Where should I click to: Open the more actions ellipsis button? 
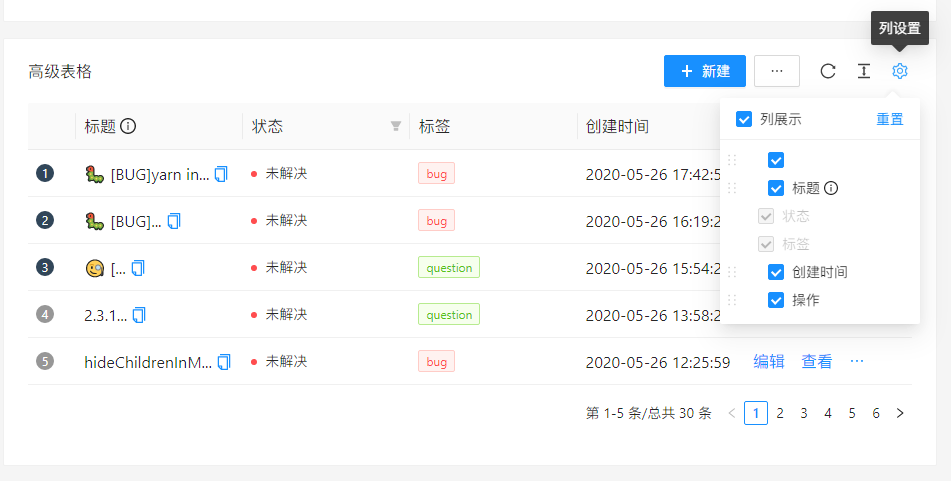coord(777,71)
